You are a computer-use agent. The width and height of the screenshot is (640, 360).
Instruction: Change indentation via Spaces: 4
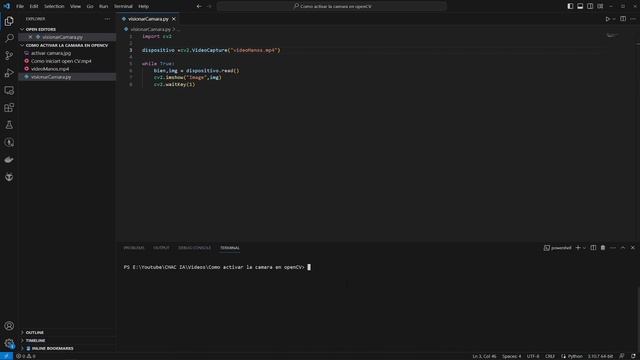511,356
